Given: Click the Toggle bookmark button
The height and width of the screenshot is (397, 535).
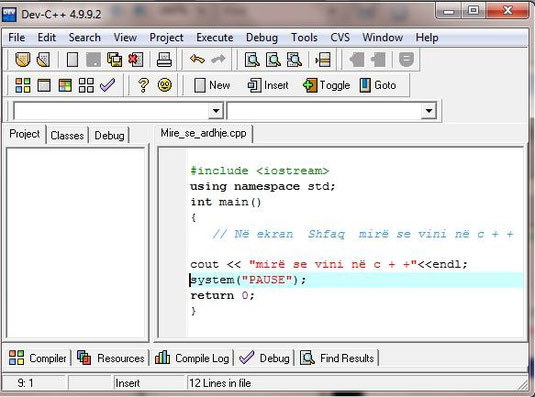Looking at the screenshot, I should [x=327, y=85].
